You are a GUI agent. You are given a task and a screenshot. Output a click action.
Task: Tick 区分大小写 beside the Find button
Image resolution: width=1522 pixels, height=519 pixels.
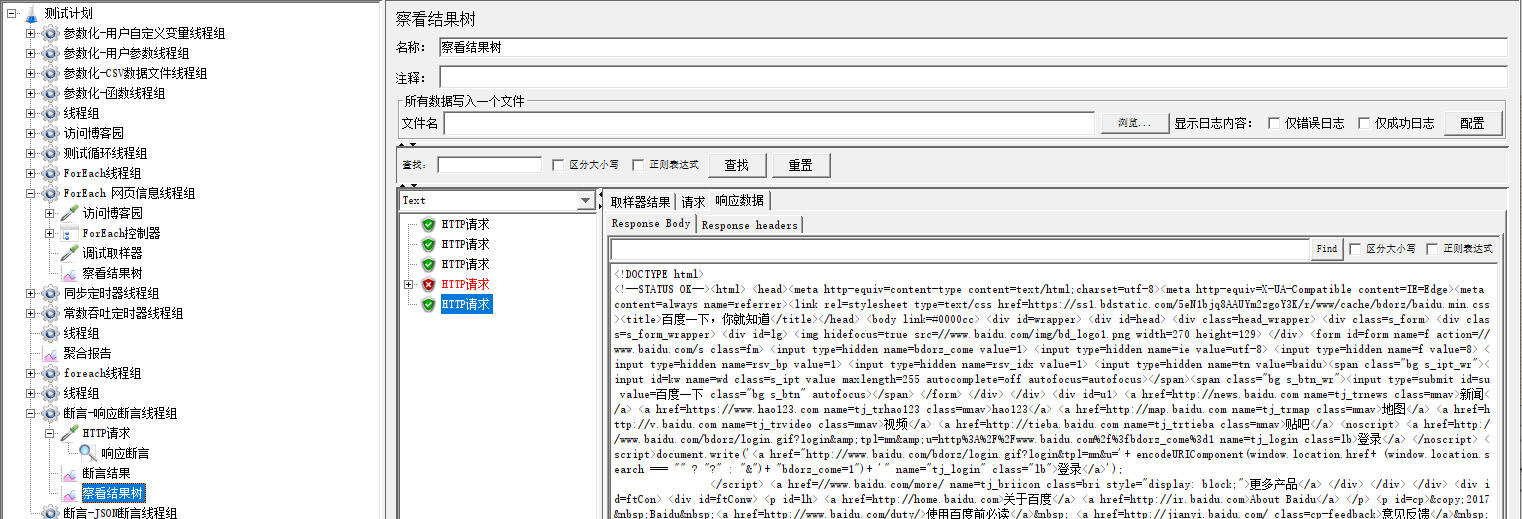tap(1355, 248)
